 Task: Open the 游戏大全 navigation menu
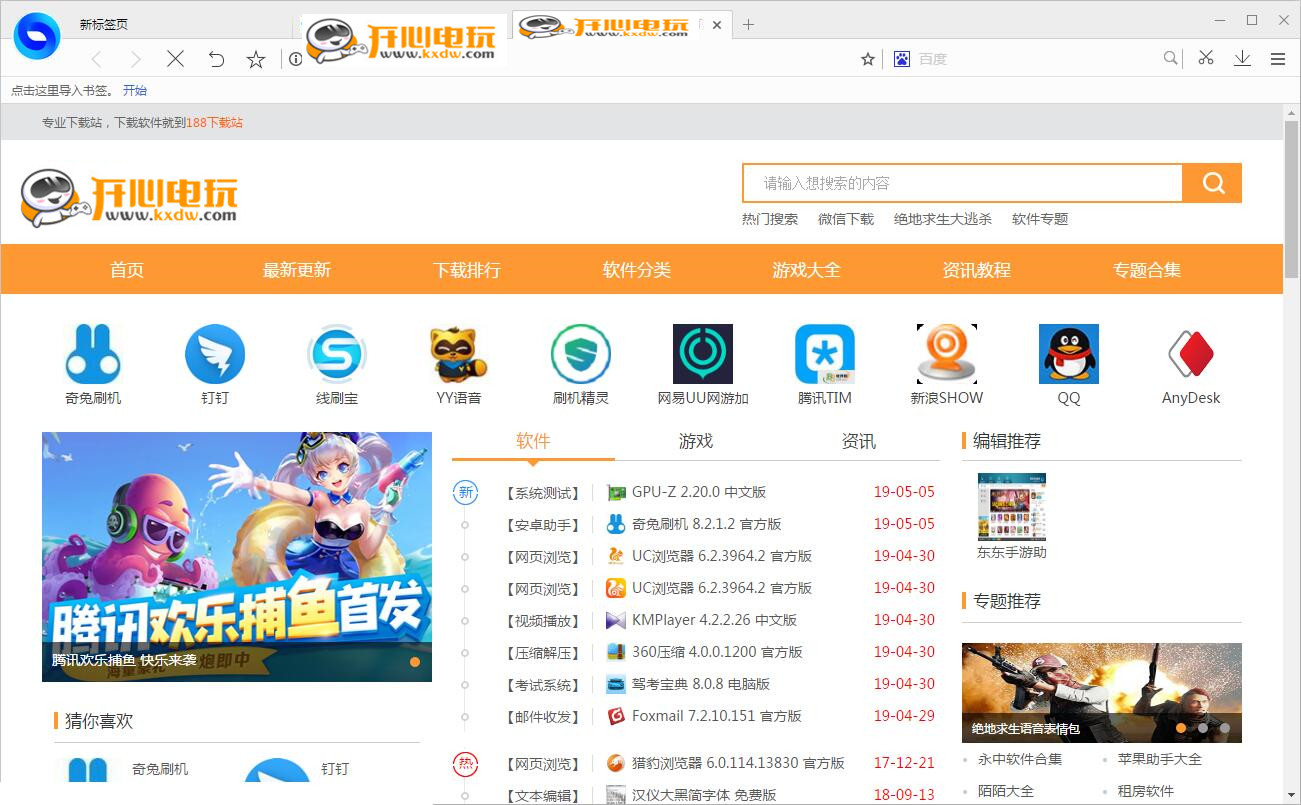pos(806,269)
